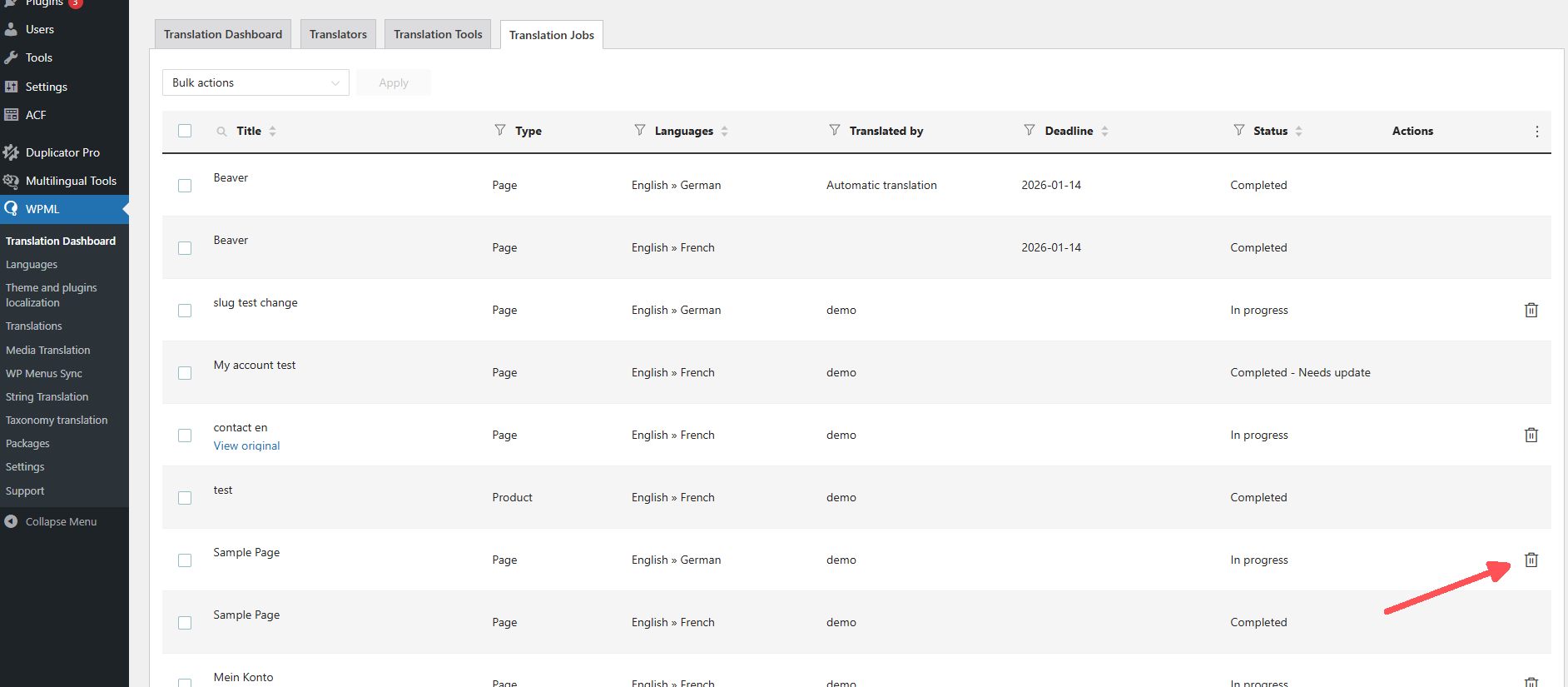Open the table column options menu

coord(1536,132)
